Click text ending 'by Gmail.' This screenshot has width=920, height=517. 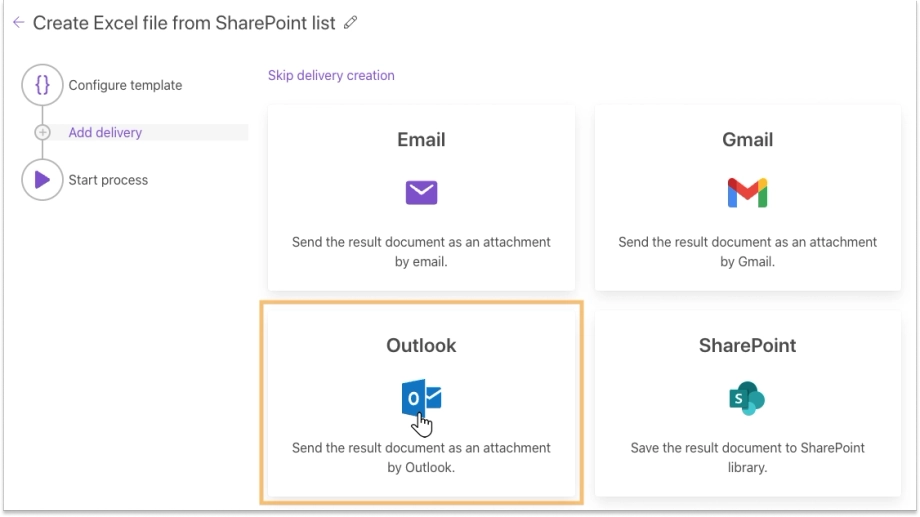748,252
